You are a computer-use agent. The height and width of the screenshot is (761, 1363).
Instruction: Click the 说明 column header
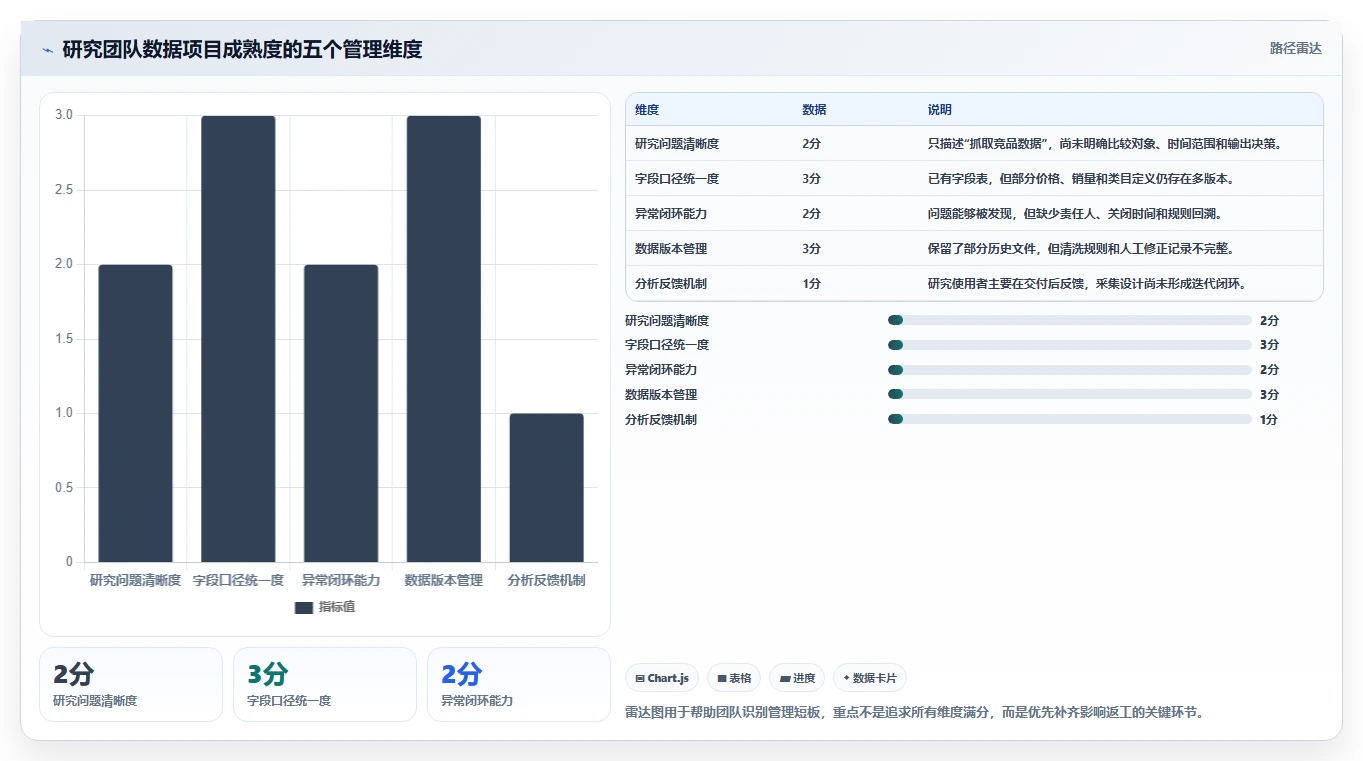[x=940, y=110]
